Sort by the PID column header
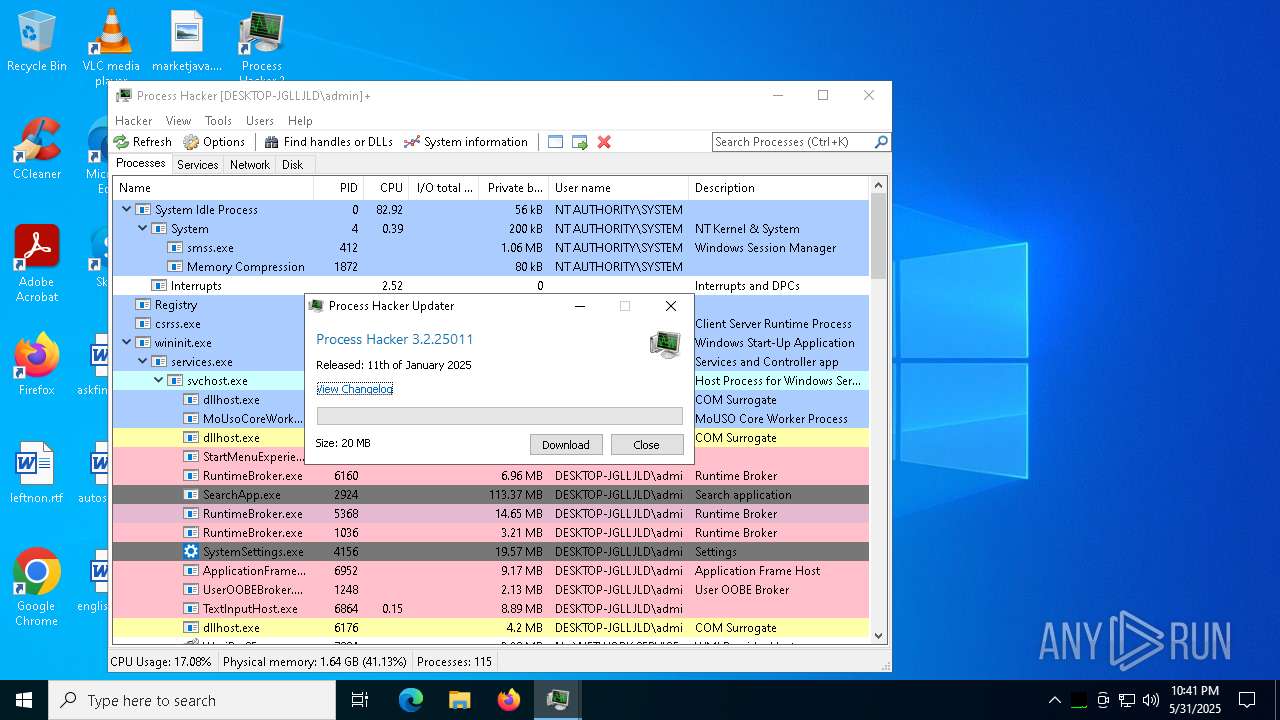The height and width of the screenshot is (720, 1280). 338,188
